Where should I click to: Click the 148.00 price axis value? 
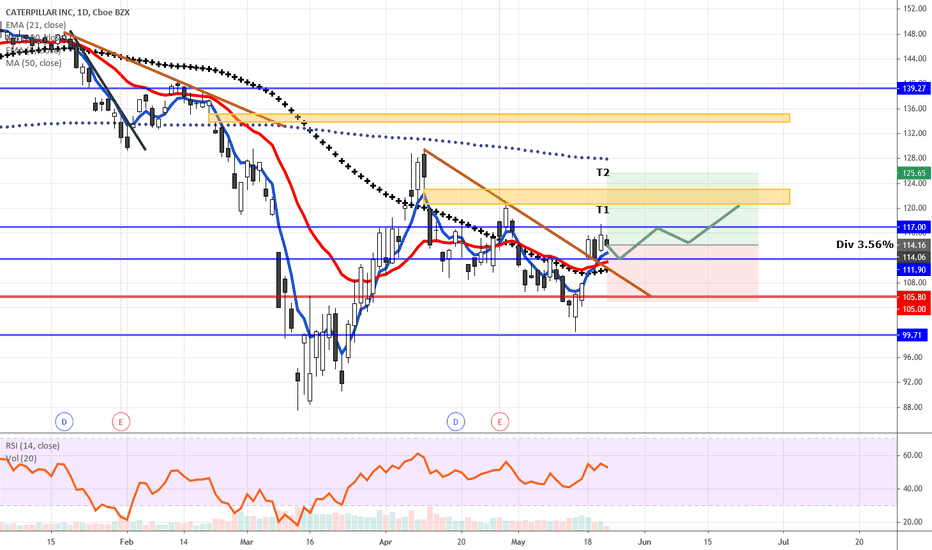click(914, 34)
